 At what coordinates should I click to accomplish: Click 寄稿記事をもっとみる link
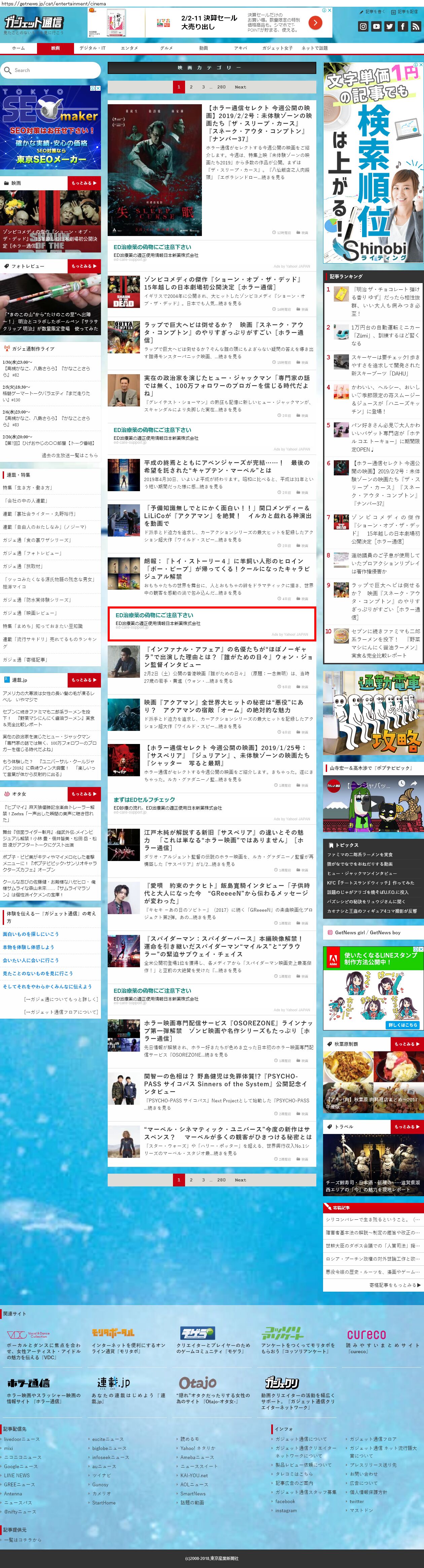tap(395, 1286)
